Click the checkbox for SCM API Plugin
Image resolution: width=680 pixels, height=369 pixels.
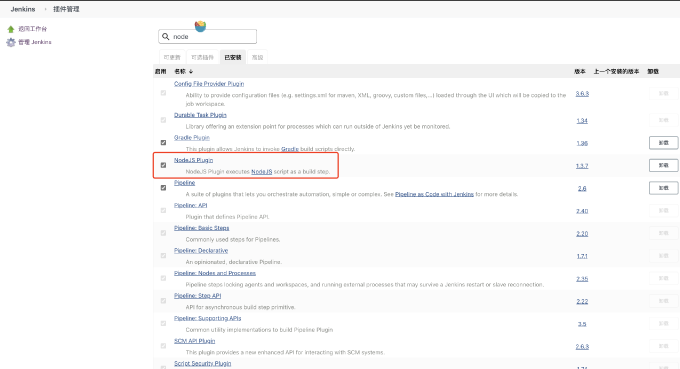coord(163,346)
